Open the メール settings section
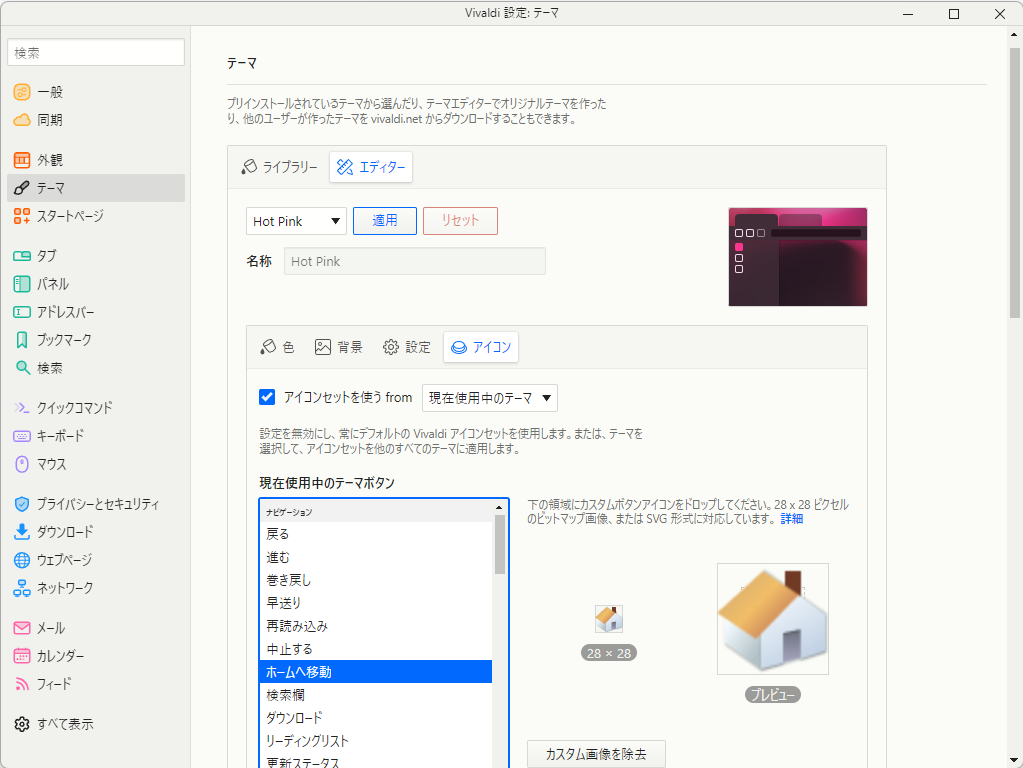This screenshot has height=768, width=1023. click(50, 628)
